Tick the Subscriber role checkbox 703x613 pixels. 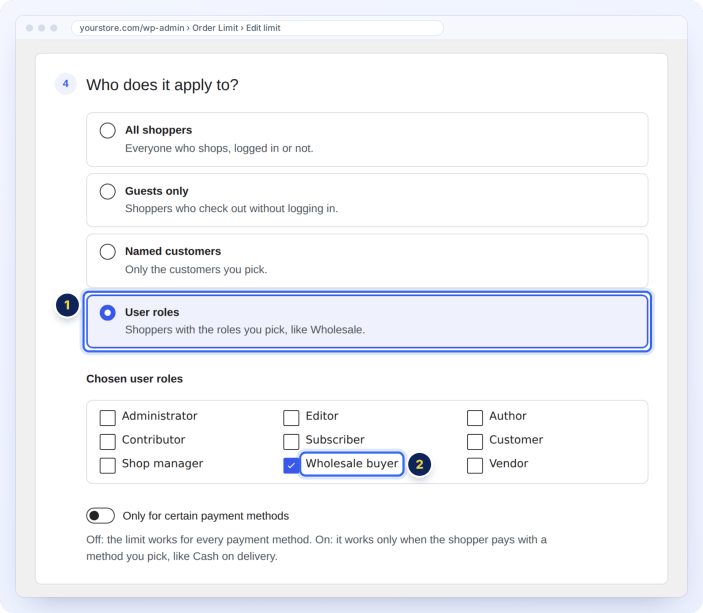(x=291, y=441)
